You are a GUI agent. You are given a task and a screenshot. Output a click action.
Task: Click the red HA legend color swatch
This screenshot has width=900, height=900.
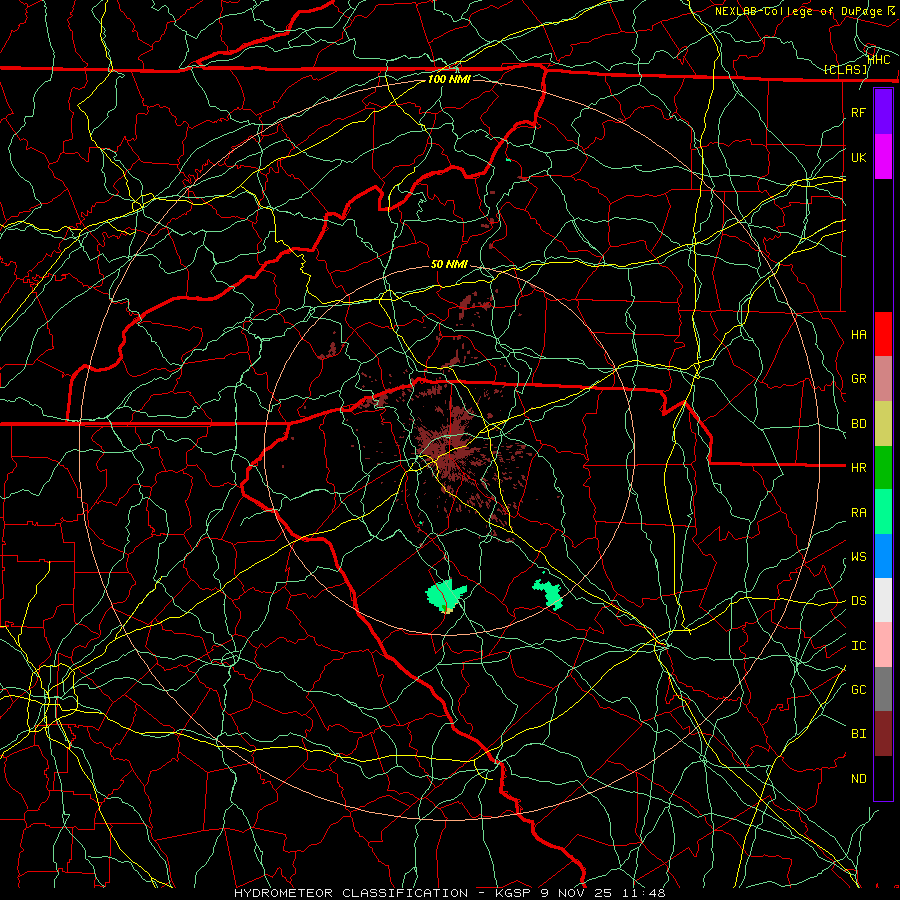click(x=883, y=334)
